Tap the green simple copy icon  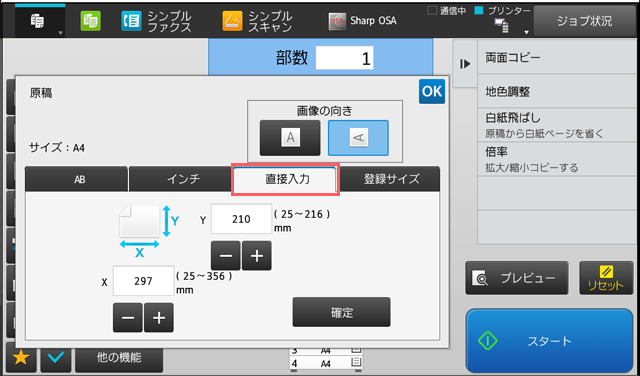[x=90, y=21]
